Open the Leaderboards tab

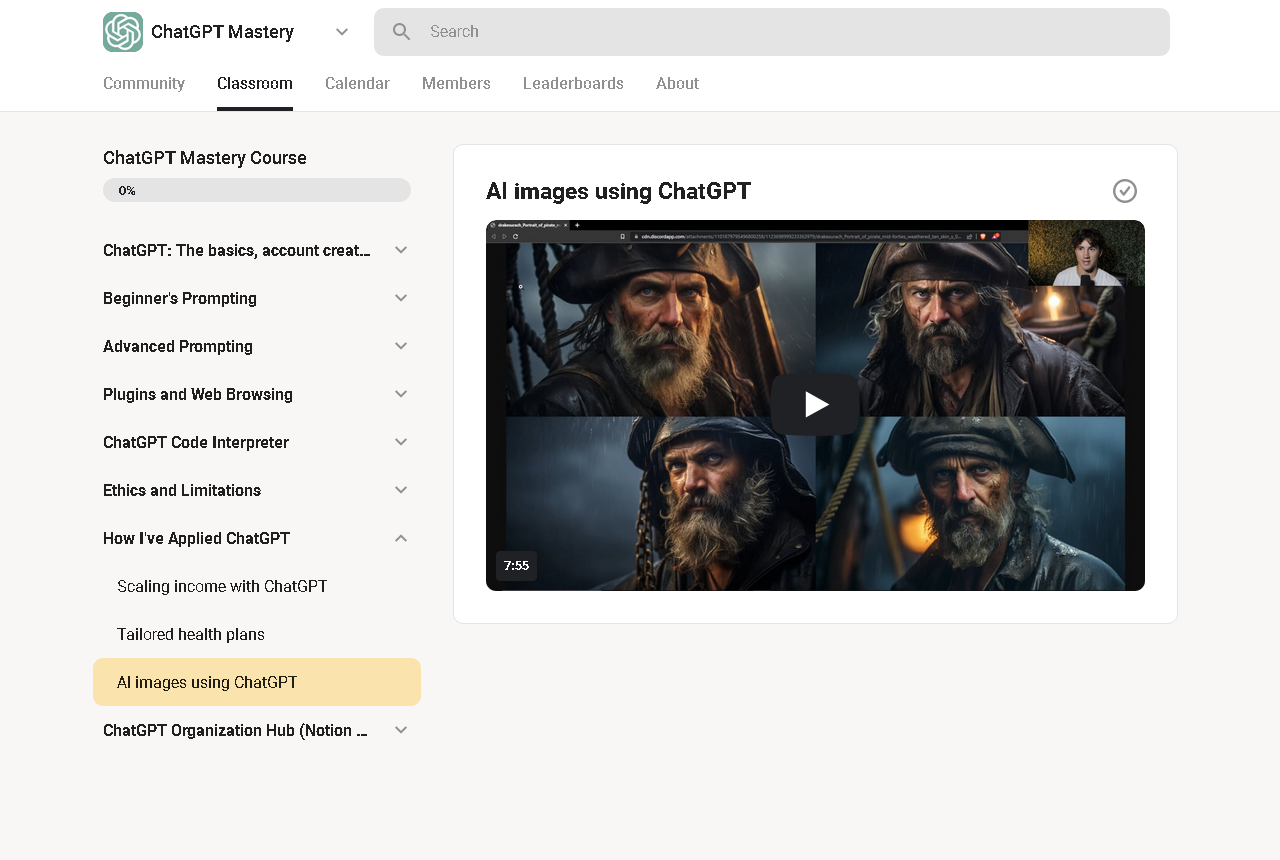573,83
